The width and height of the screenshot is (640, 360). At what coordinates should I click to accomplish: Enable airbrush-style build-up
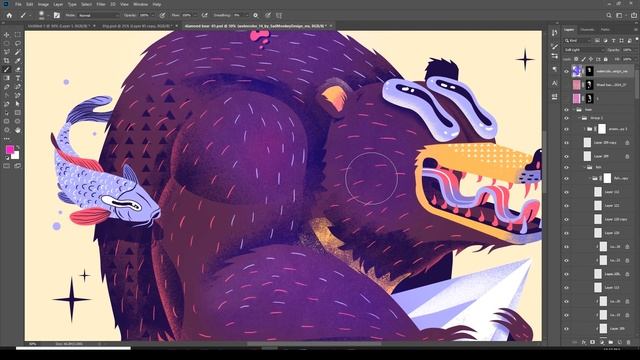(204, 16)
